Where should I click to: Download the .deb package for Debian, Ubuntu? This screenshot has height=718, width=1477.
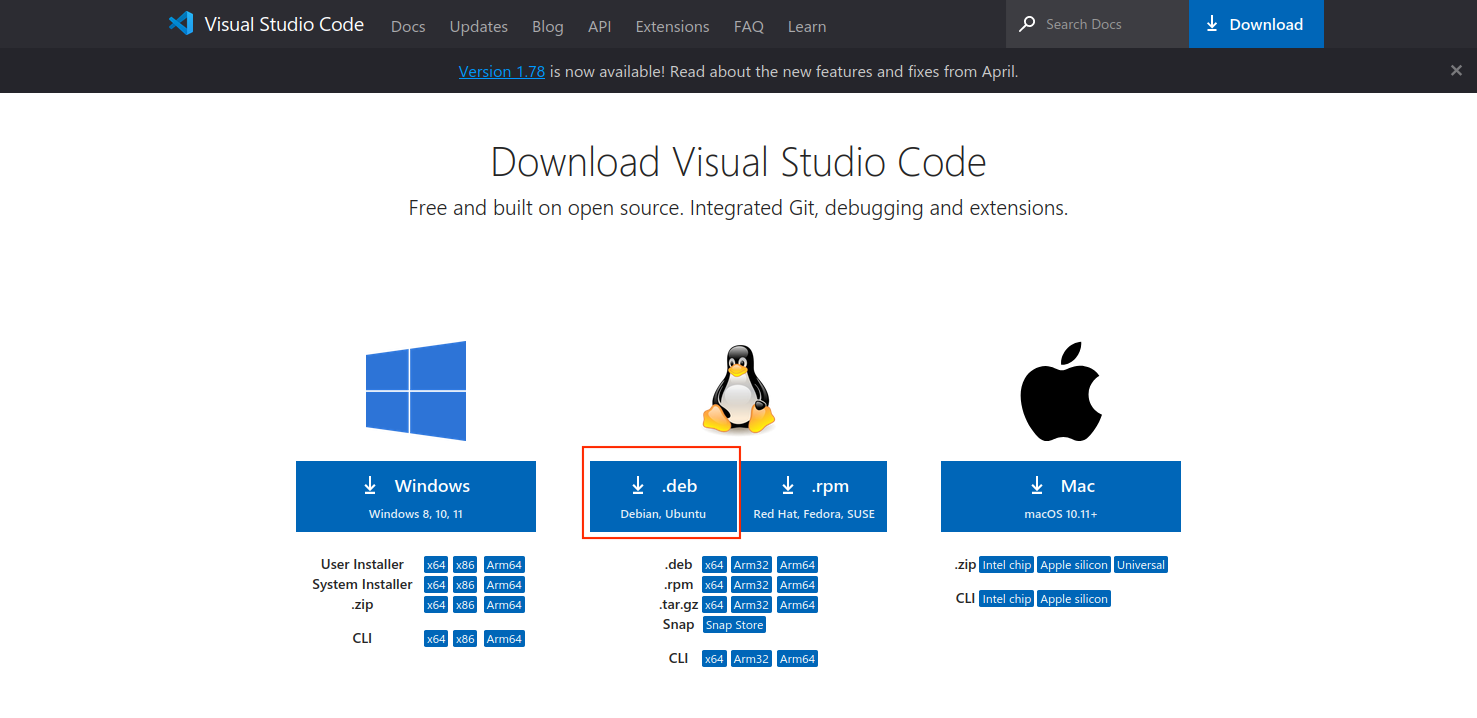click(x=663, y=496)
